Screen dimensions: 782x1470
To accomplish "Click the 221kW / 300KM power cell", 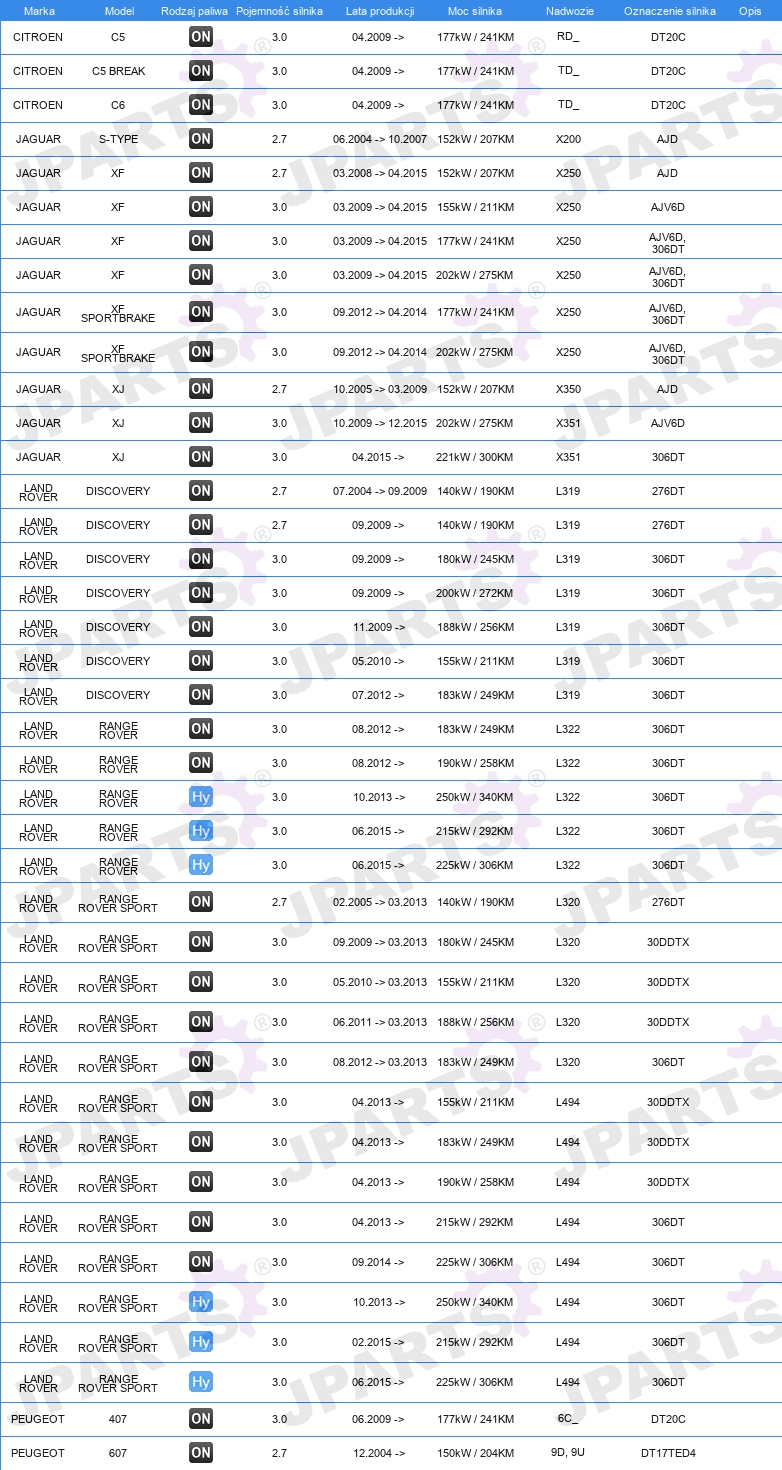I will pyautogui.click(x=475, y=457).
